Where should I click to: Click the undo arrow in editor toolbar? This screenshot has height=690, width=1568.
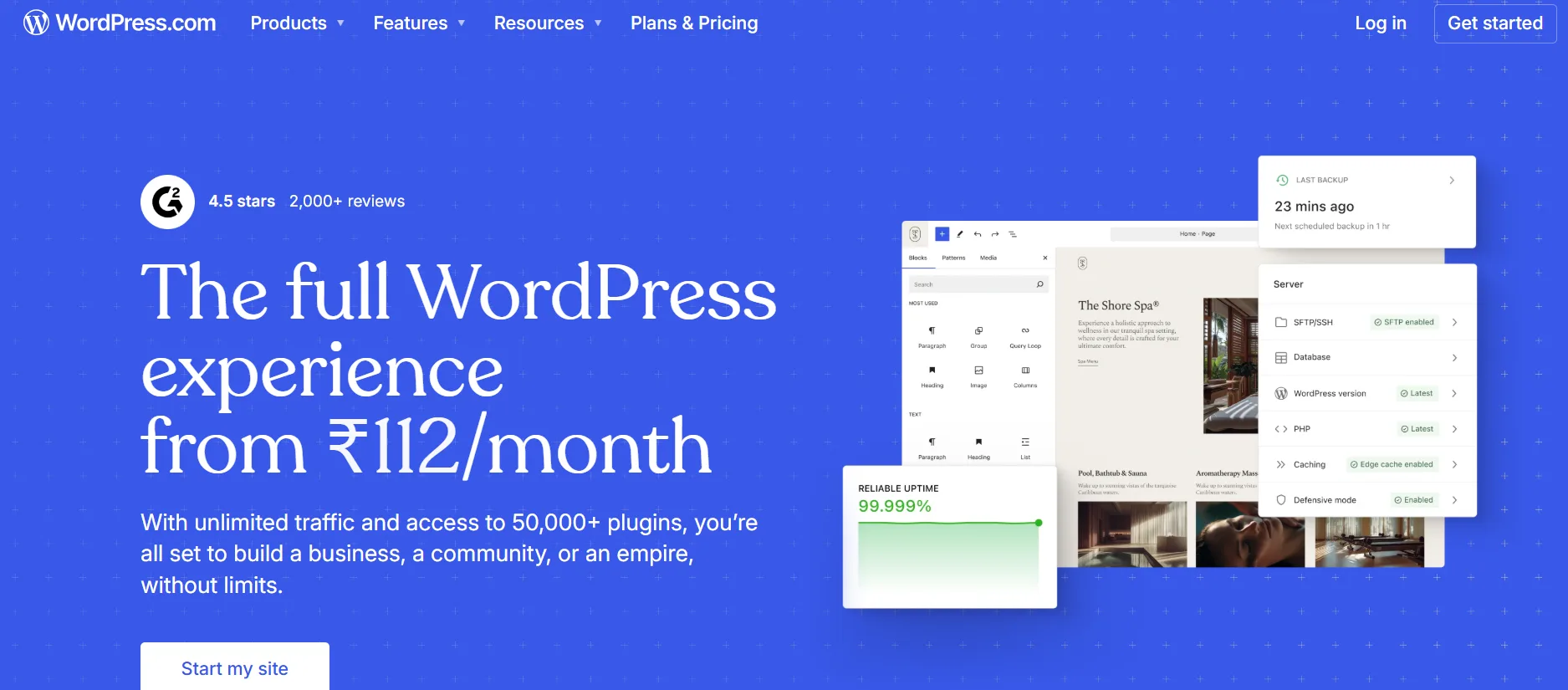click(978, 234)
